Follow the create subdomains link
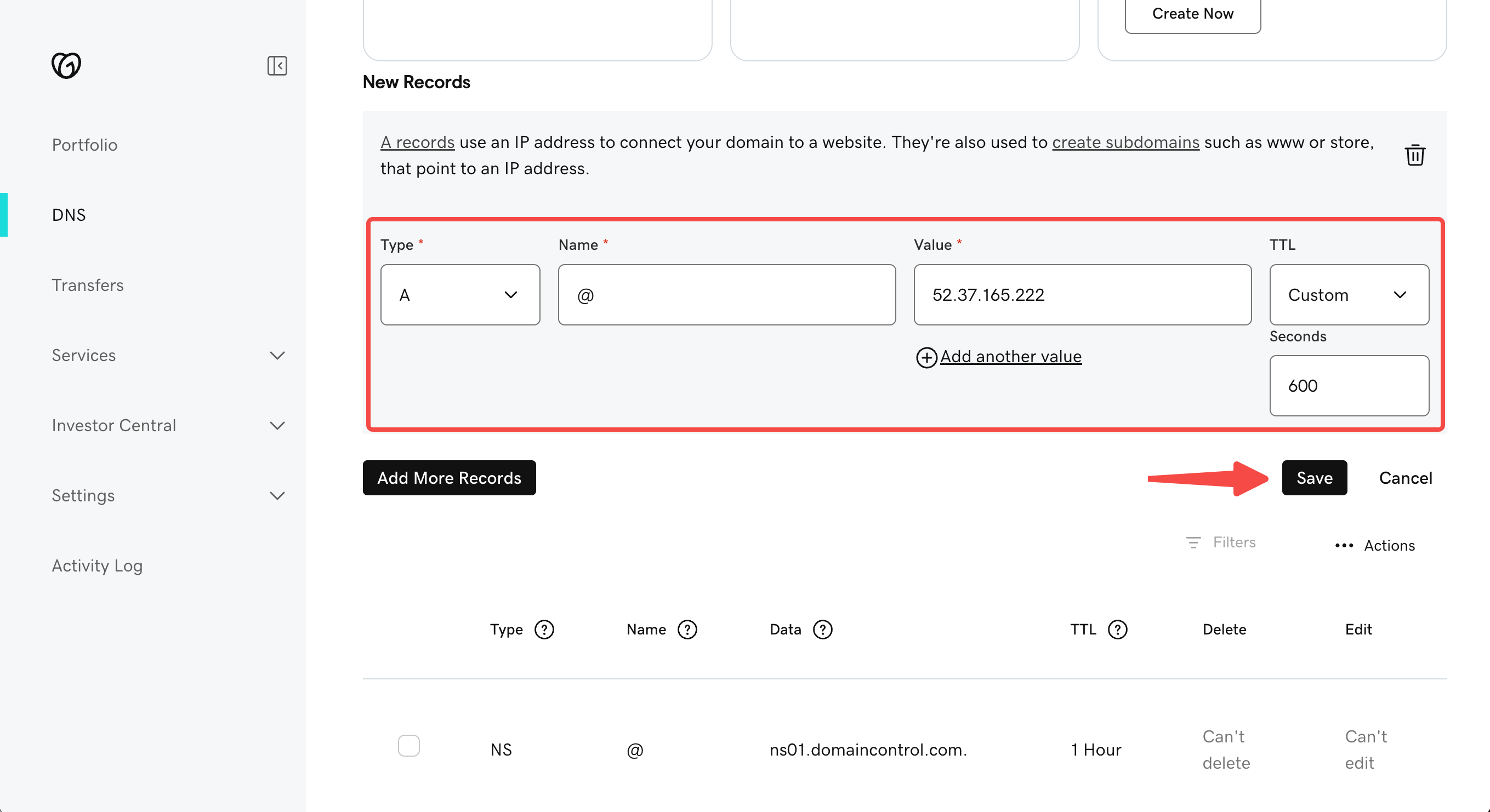The image size is (1490, 812). pyautogui.click(x=1125, y=142)
